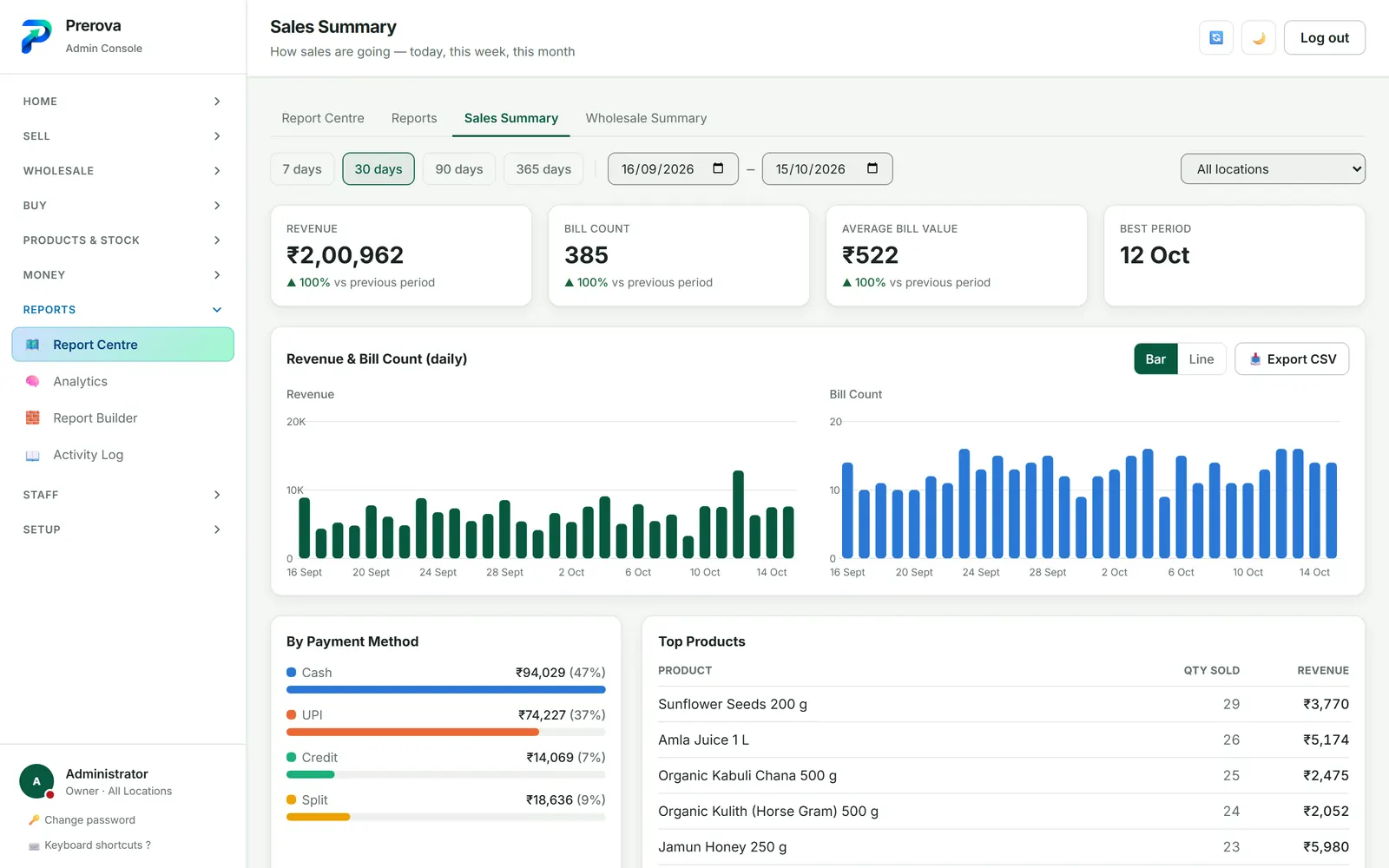Screen dimensions: 1389x868
Task: Click the Sunflower Seeds 200 g row
Action: [1004, 704]
